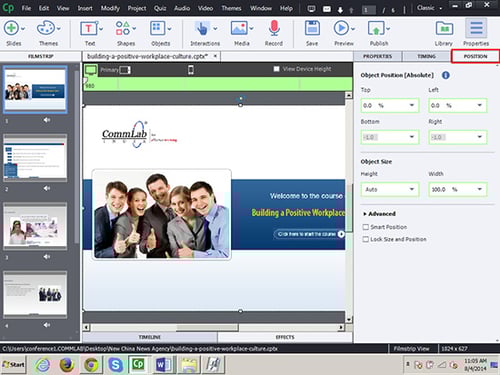Open the Height Auto dropdown
The height and width of the screenshot is (375, 500).
pos(412,189)
